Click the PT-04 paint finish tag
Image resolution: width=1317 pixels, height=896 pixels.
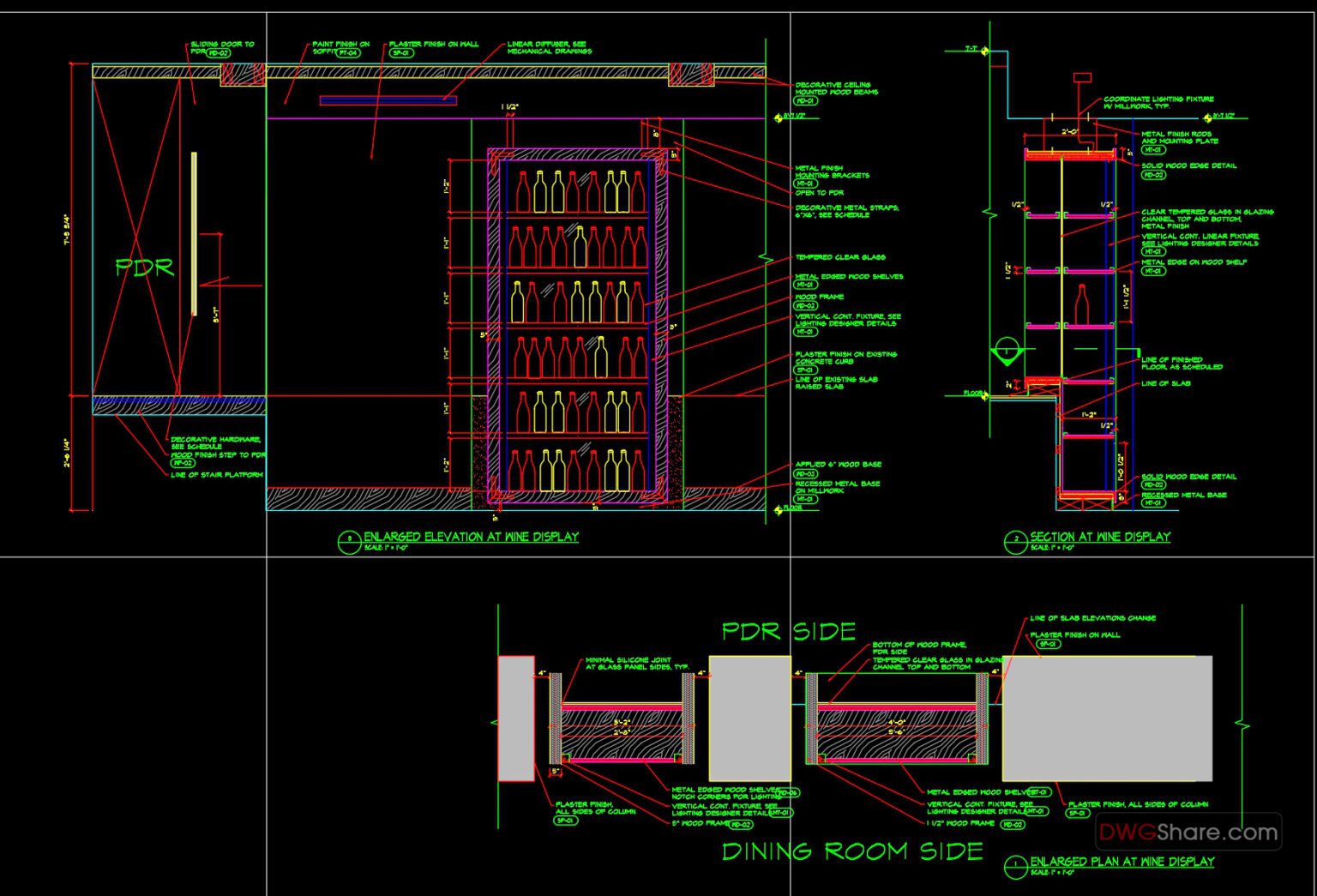coord(349,54)
